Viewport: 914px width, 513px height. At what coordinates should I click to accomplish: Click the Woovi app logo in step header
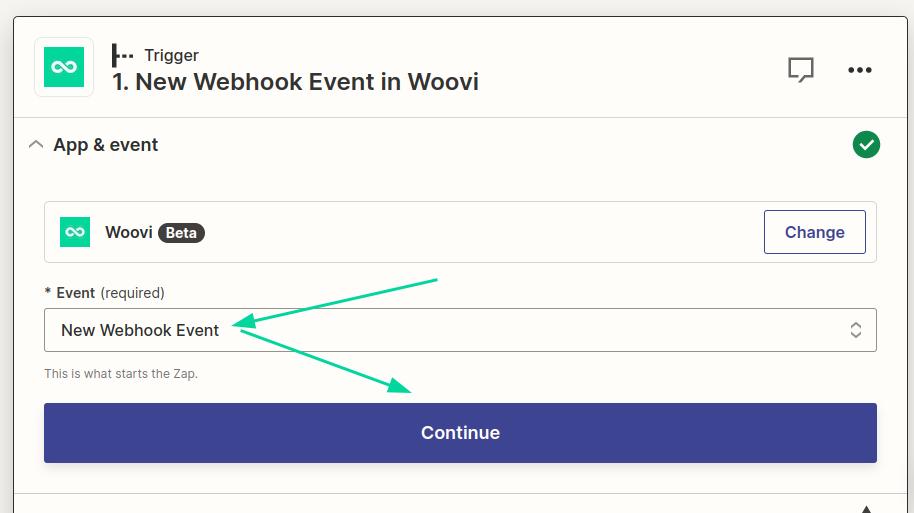pyautogui.click(x=64, y=67)
